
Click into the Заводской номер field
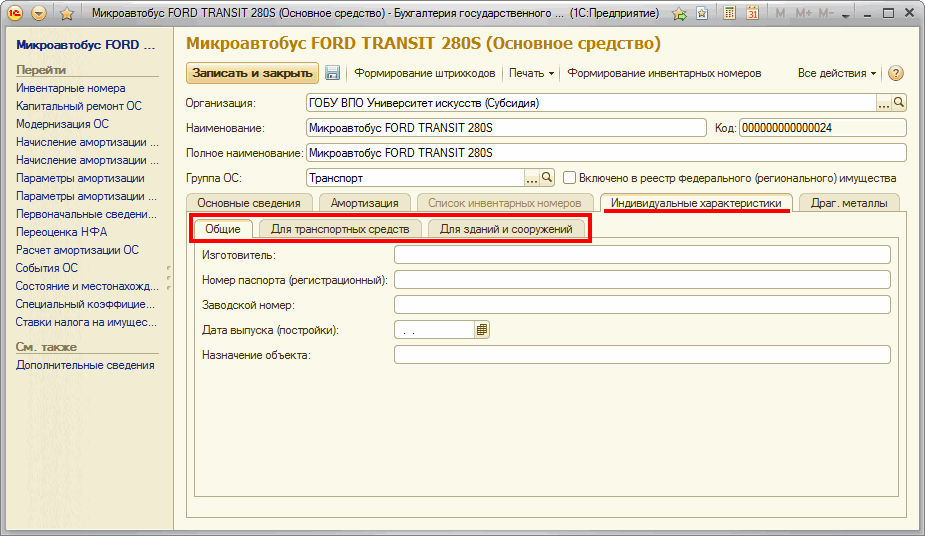coord(642,304)
